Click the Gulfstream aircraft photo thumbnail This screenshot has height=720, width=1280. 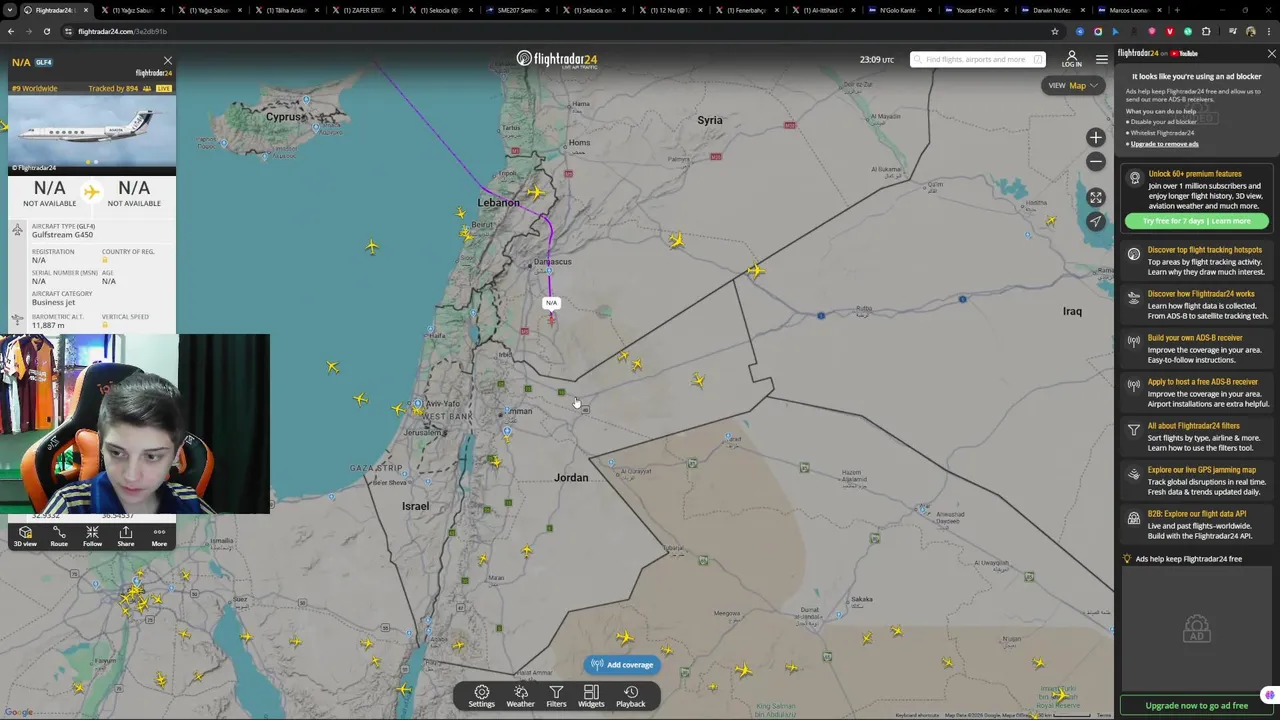[x=92, y=134]
